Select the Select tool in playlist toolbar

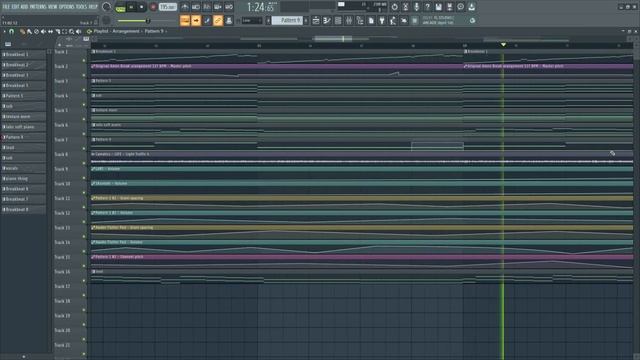click(x=64, y=31)
